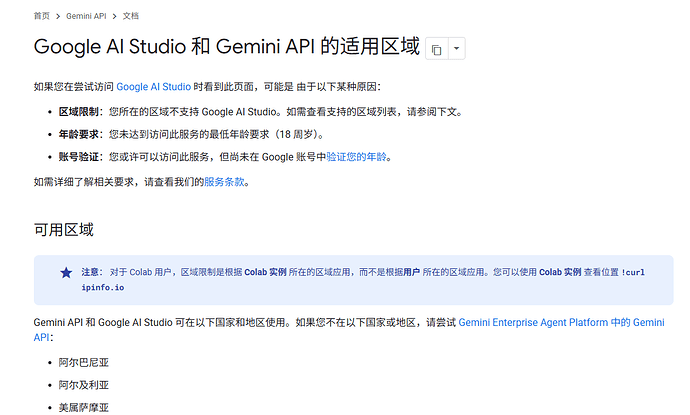Select 阿尔及利亚 in the country list
The width and height of the screenshot is (690, 415).
(x=84, y=385)
